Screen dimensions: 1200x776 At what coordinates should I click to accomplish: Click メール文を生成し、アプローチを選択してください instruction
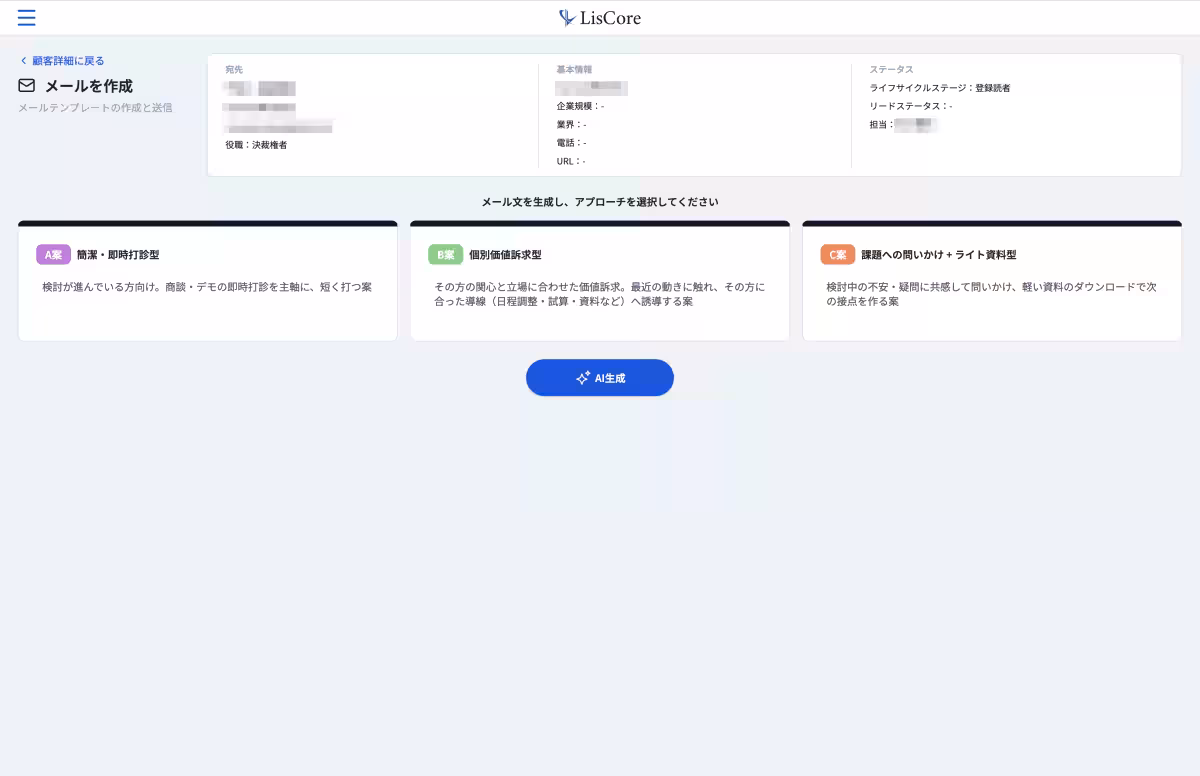pyautogui.click(x=600, y=202)
